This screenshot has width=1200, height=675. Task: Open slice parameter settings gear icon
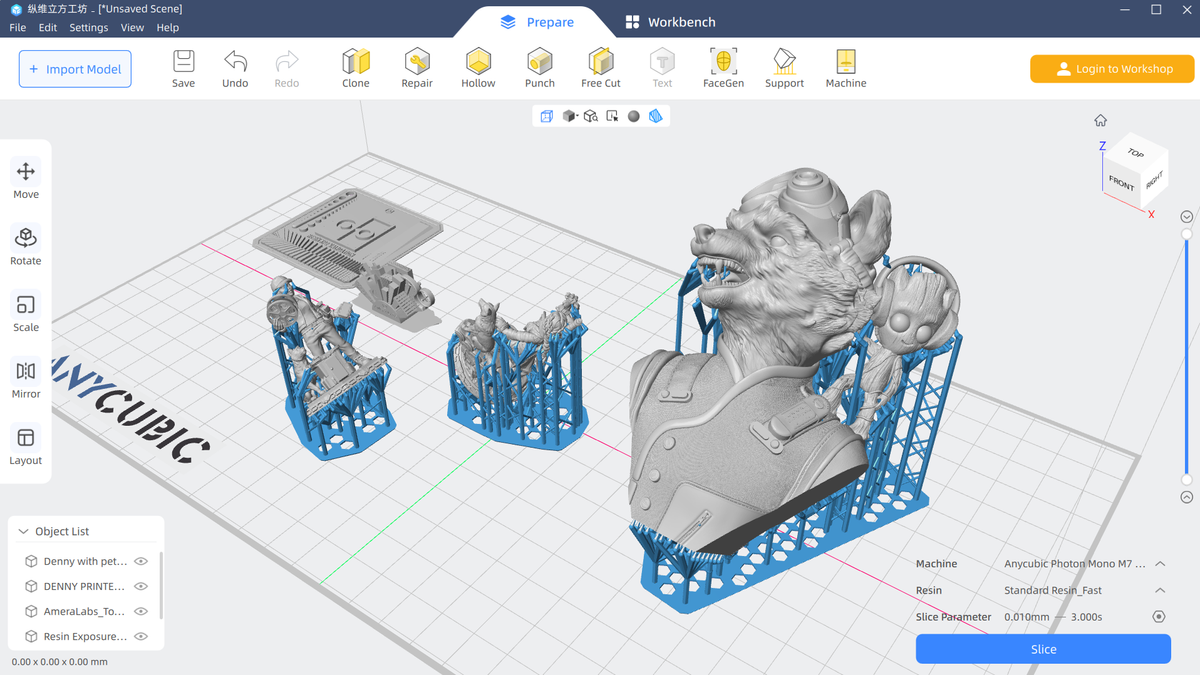coord(1159,617)
